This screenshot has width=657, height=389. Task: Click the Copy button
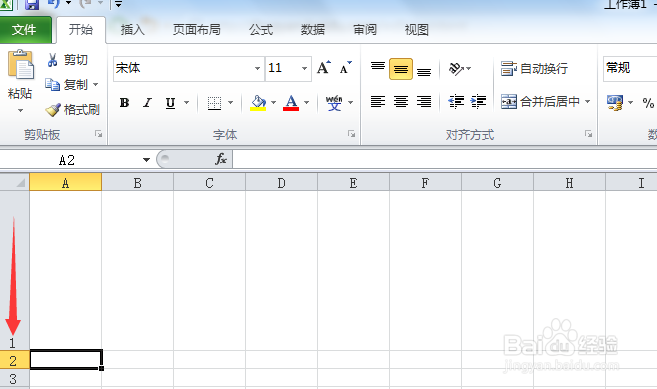pyautogui.click(x=67, y=85)
